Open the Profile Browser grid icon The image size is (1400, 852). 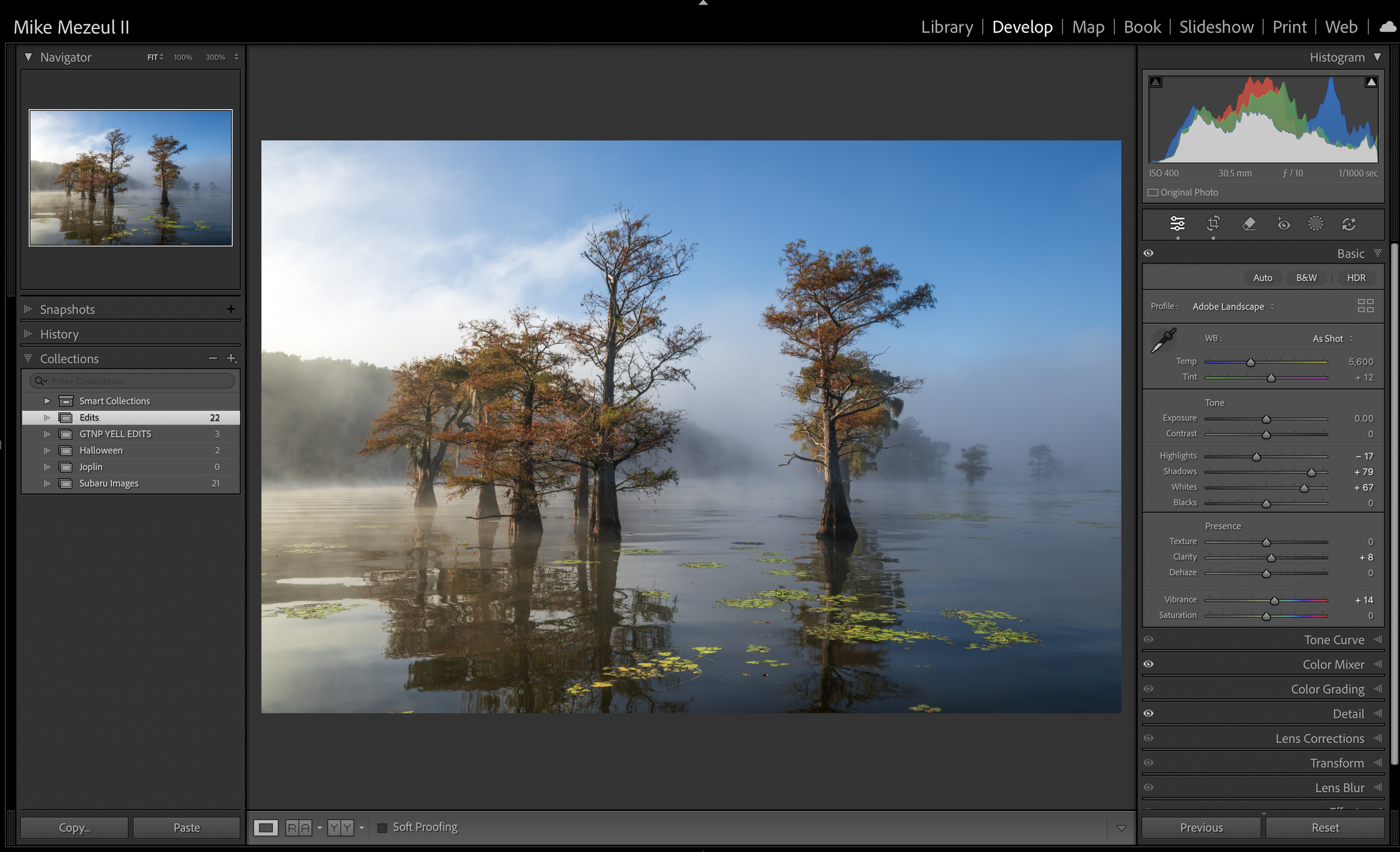1365,306
